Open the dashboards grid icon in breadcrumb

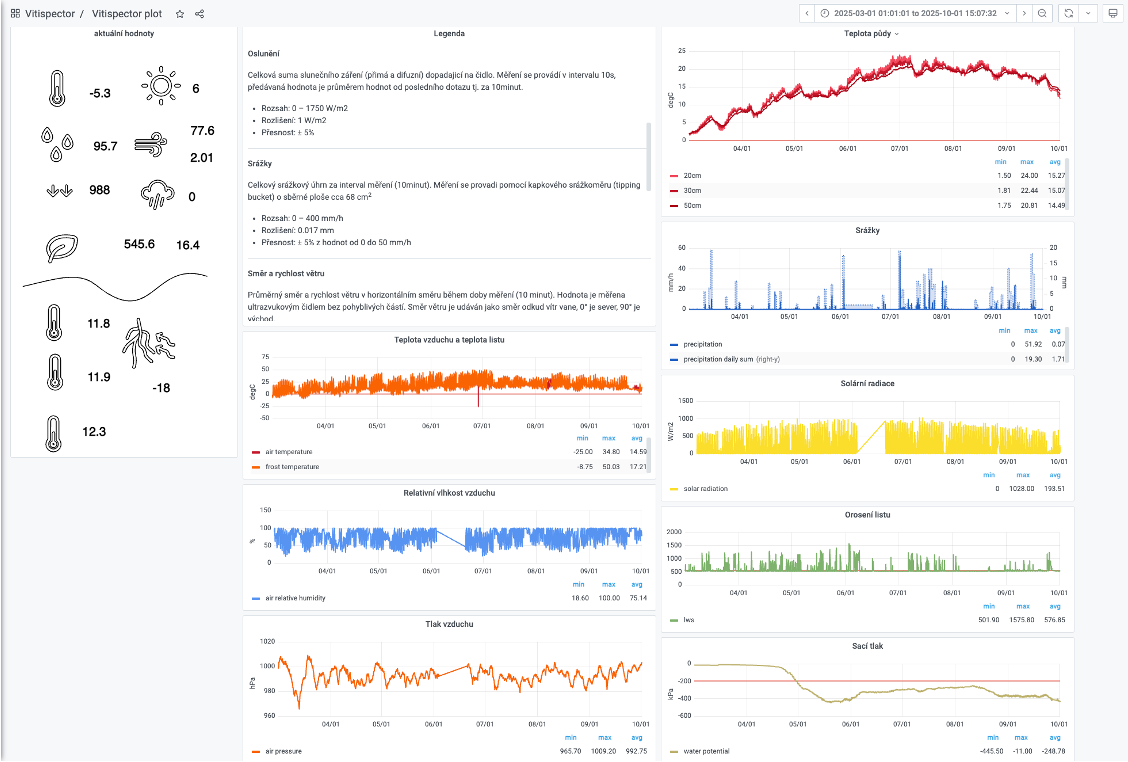click(x=15, y=14)
